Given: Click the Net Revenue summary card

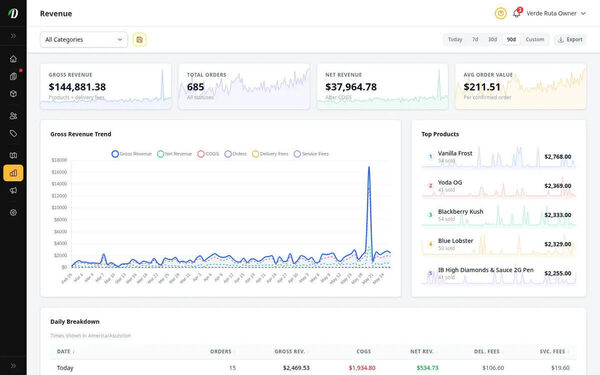Looking at the screenshot, I should tap(383, 86).
